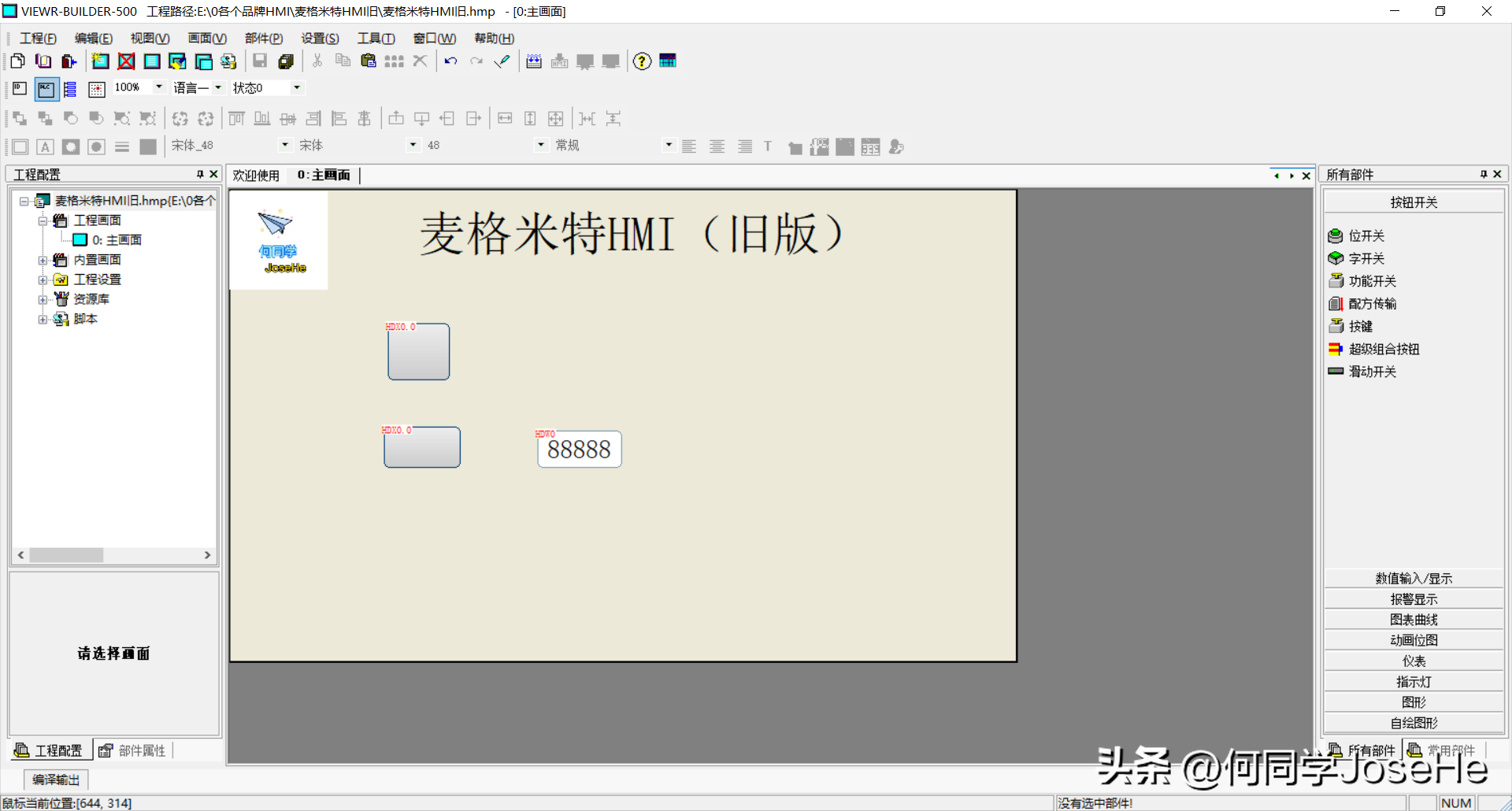This screenshot has width=1512, height=811.
Task: Click the undo arrow icon
Action: tap(450, 61)
